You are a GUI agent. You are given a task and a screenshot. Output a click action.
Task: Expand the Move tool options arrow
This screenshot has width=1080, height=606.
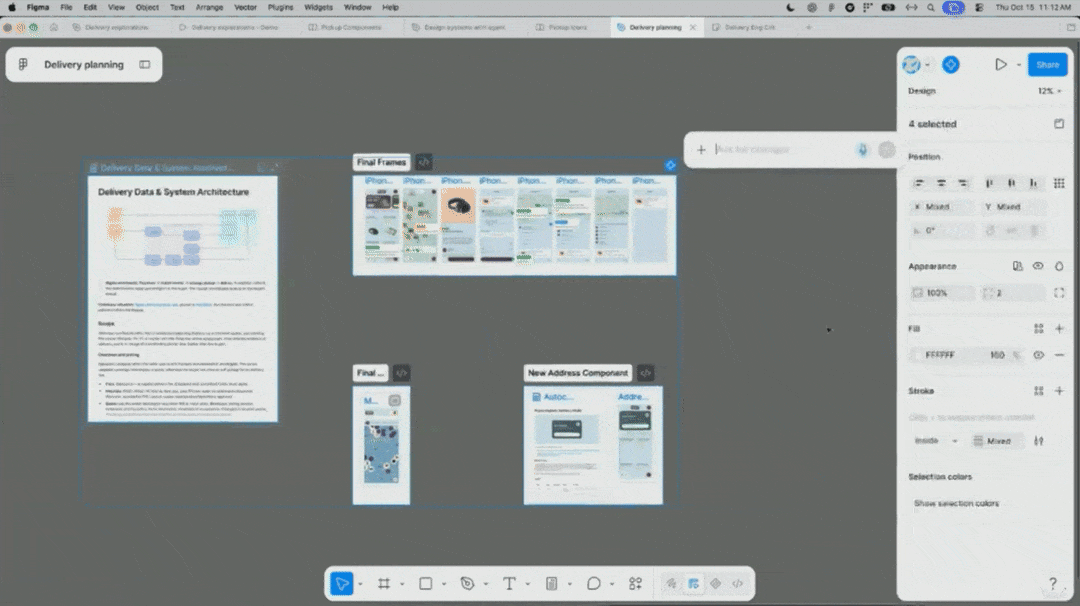360,585
